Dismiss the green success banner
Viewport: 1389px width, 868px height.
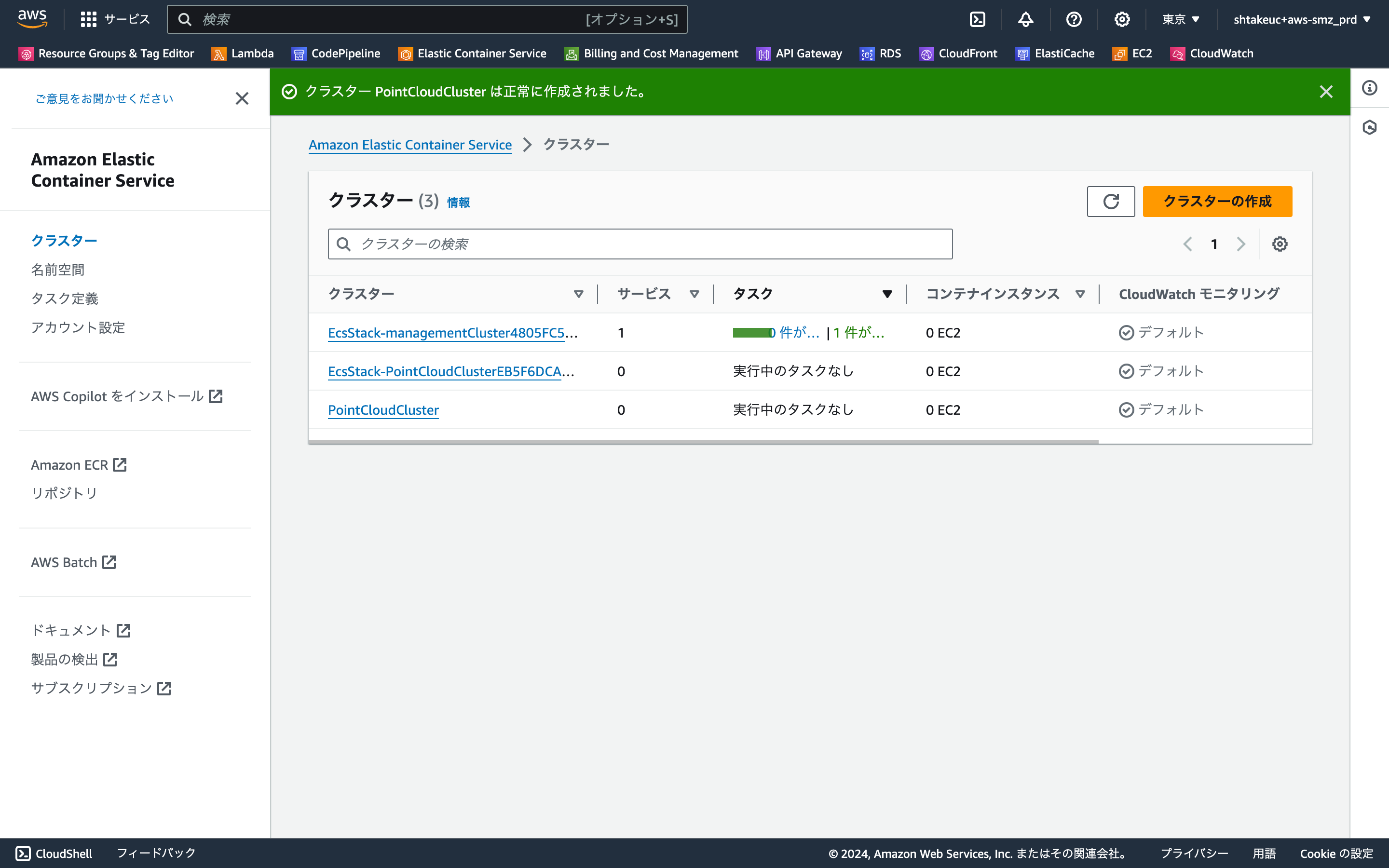pos(1326,92)
